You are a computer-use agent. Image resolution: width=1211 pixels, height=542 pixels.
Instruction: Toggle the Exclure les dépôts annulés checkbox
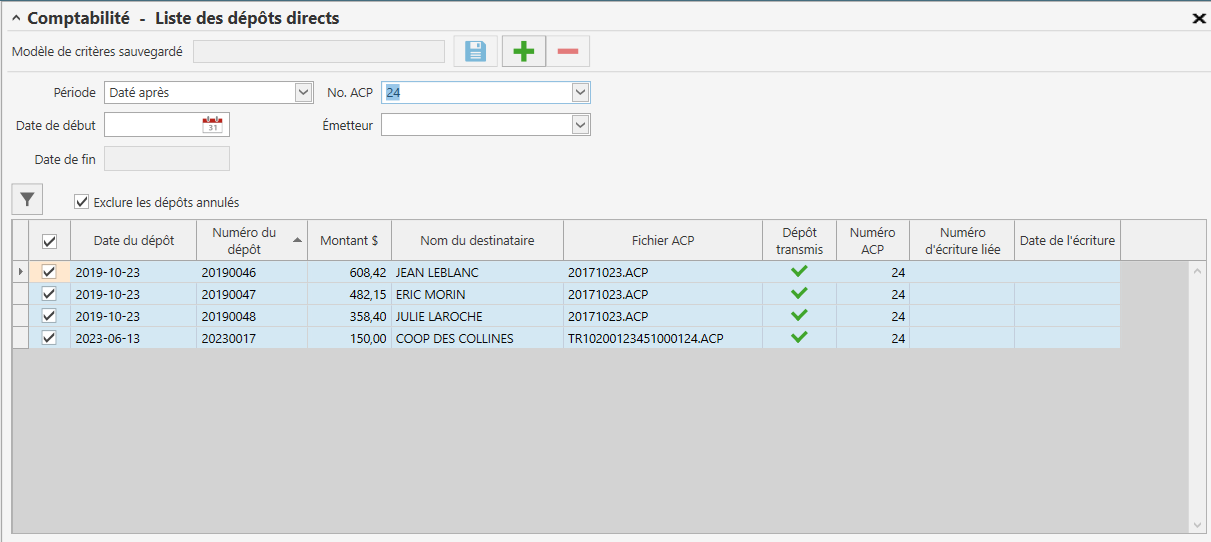pyautogui.click(x=82, y=202)
